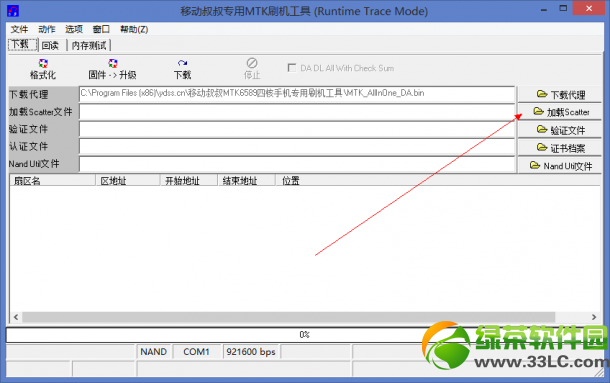
Task: Open the 文件 menu
Action: (x=19, y=29)
